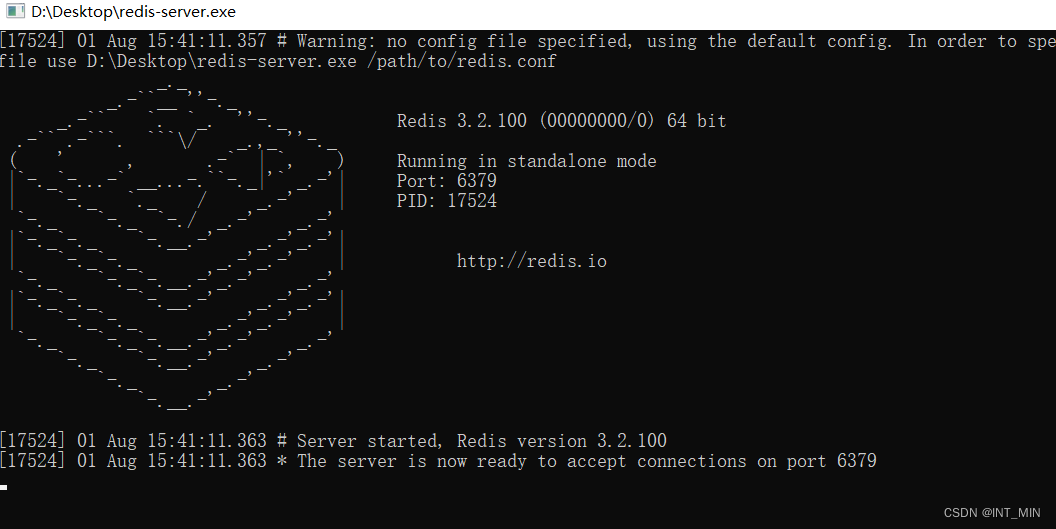Click the window title D:\Desktop\redis-server.exe
1056x529 pixels.
tap(133, 12)
